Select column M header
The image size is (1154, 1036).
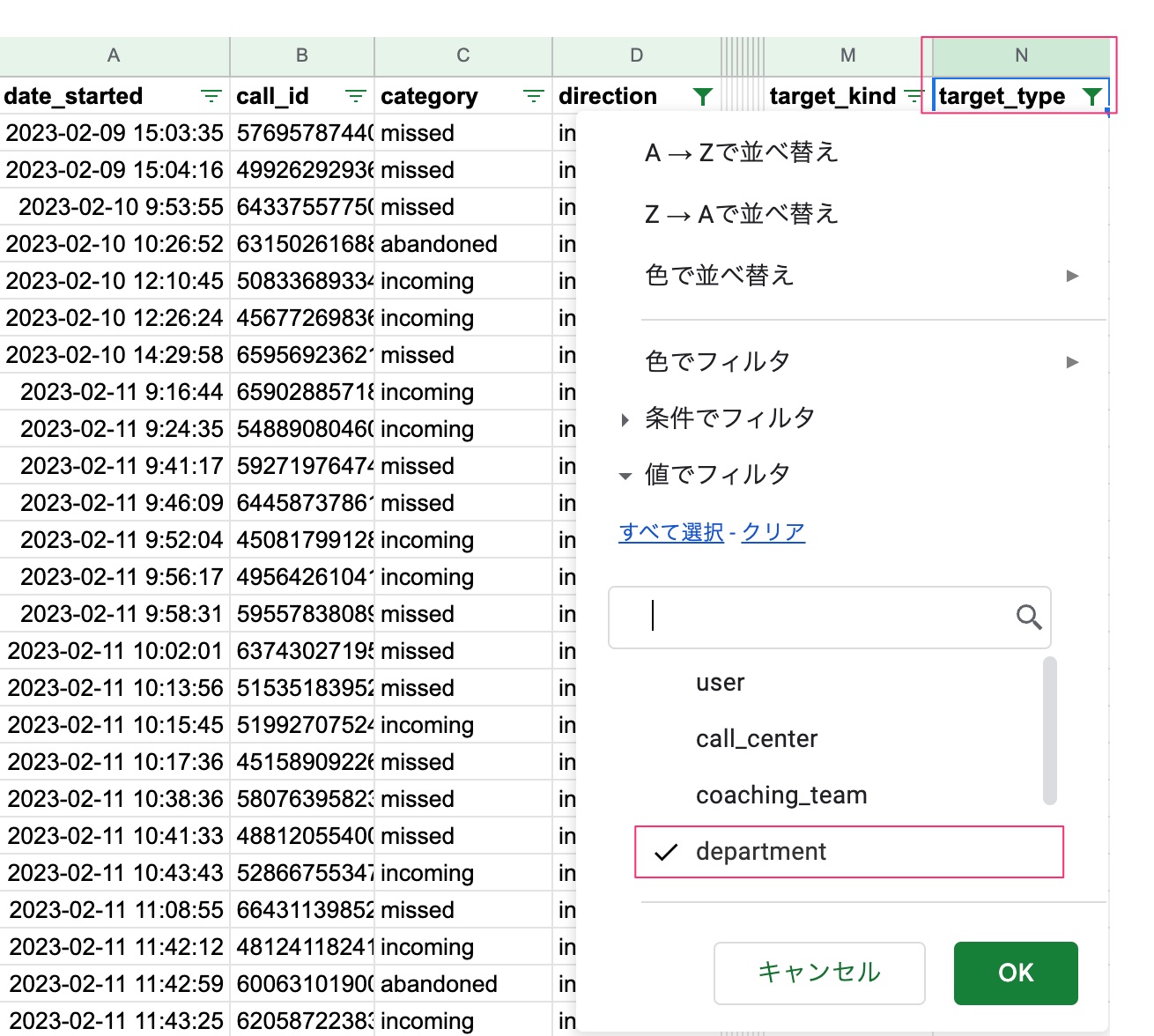pos(848,55)
